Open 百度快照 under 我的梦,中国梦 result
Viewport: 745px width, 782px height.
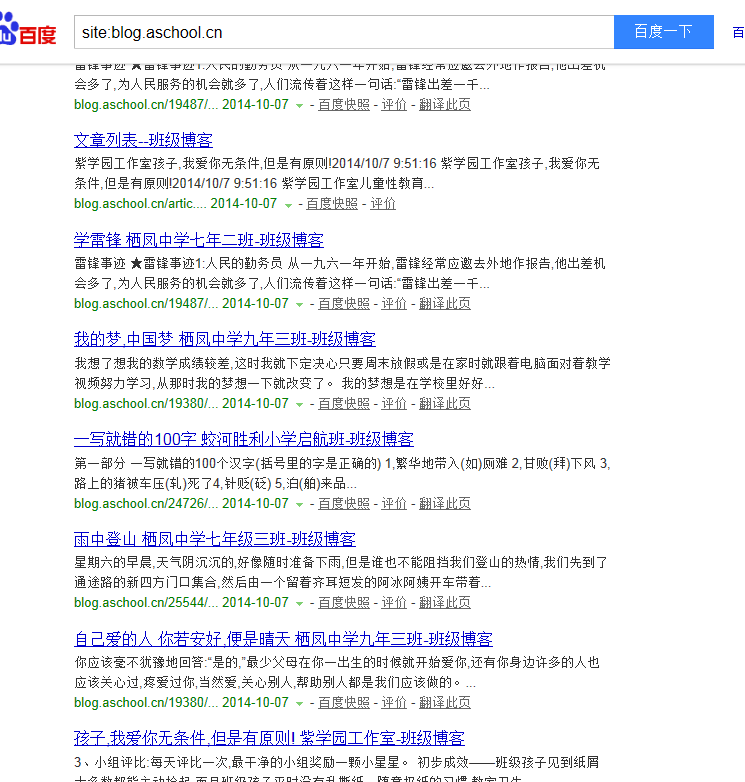pyautogui.click(x=344, y=403)
